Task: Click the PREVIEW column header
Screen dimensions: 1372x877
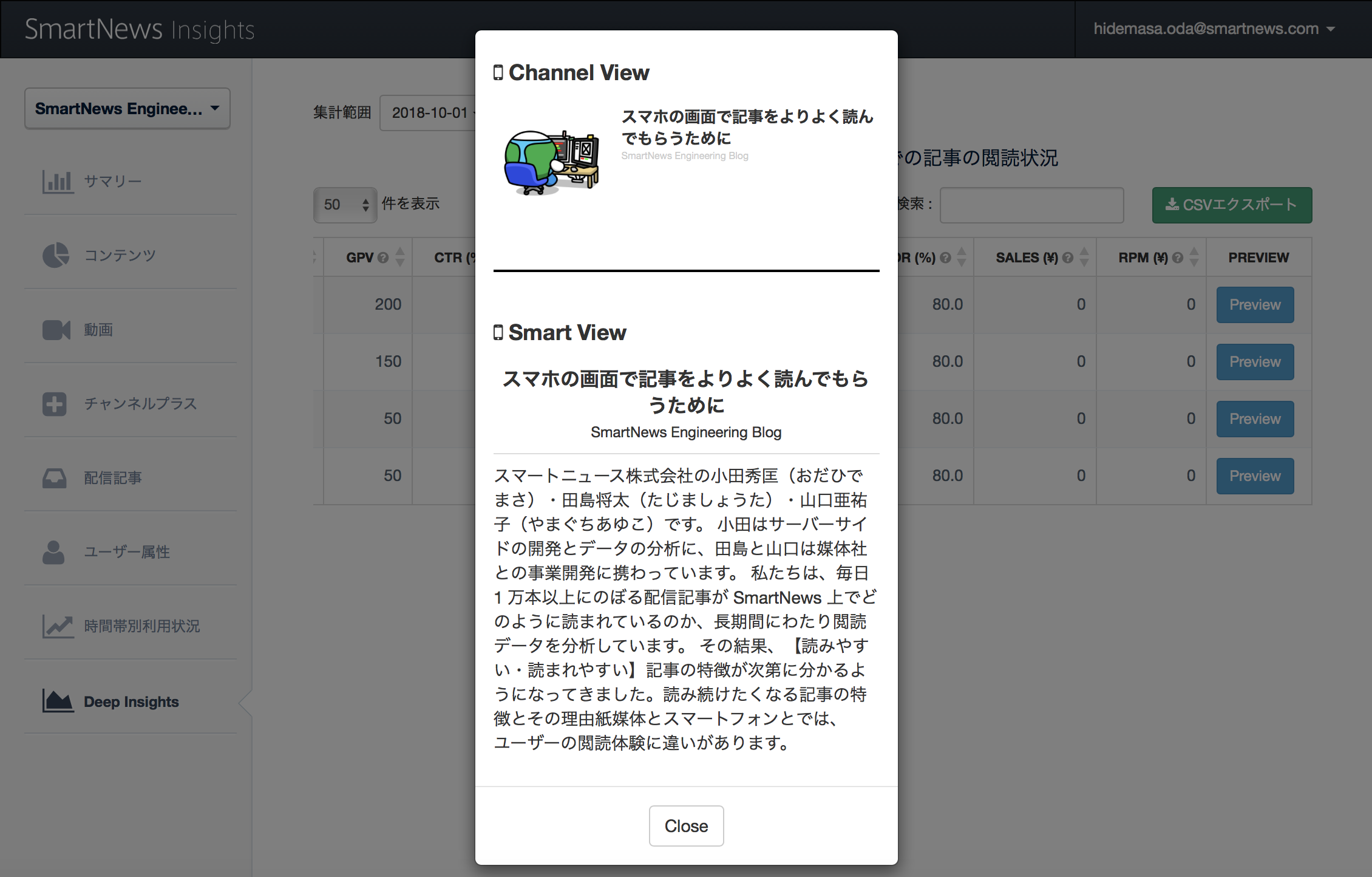Action: 1258,258
